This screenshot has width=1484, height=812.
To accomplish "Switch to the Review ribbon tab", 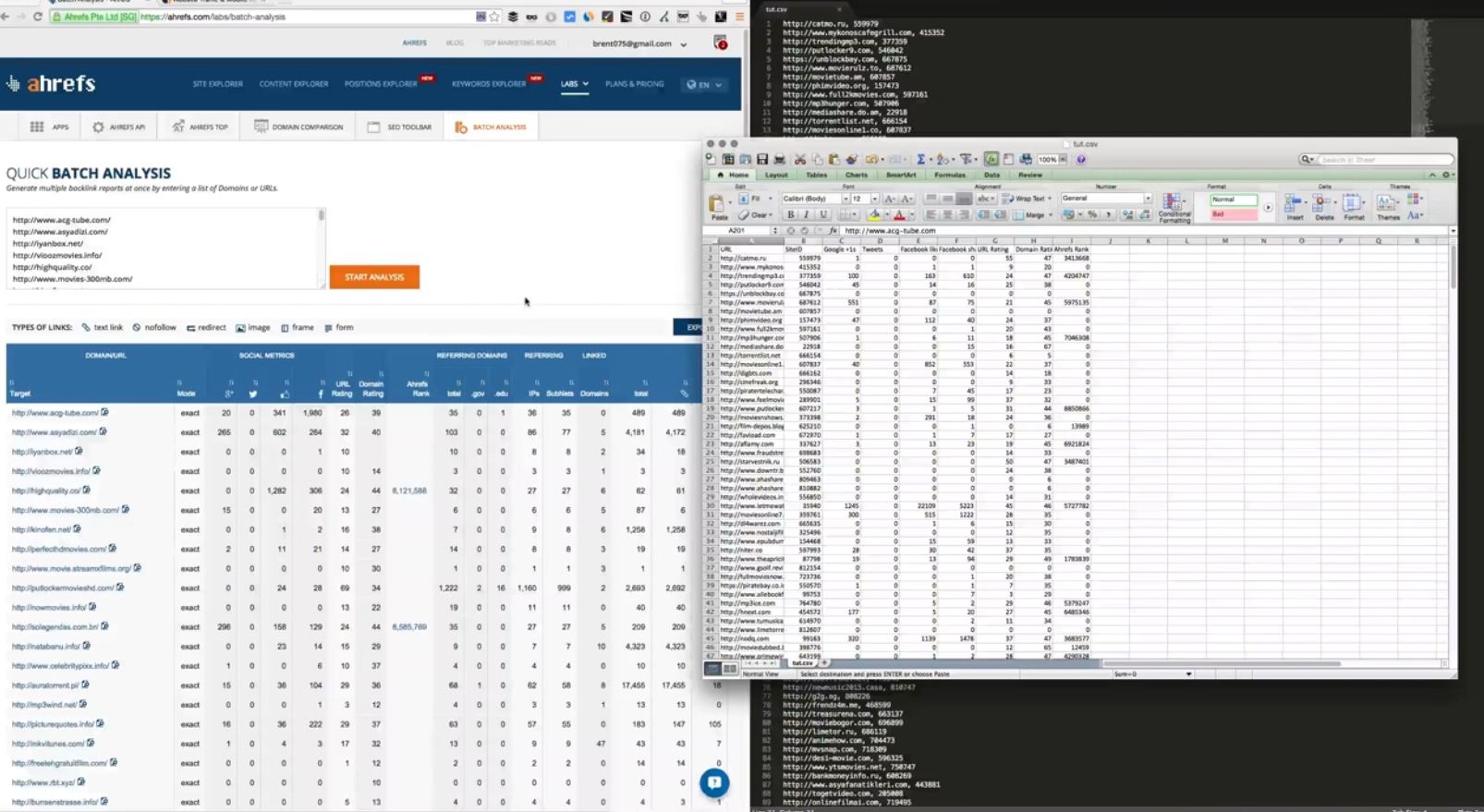I will tap(1030, 175).
